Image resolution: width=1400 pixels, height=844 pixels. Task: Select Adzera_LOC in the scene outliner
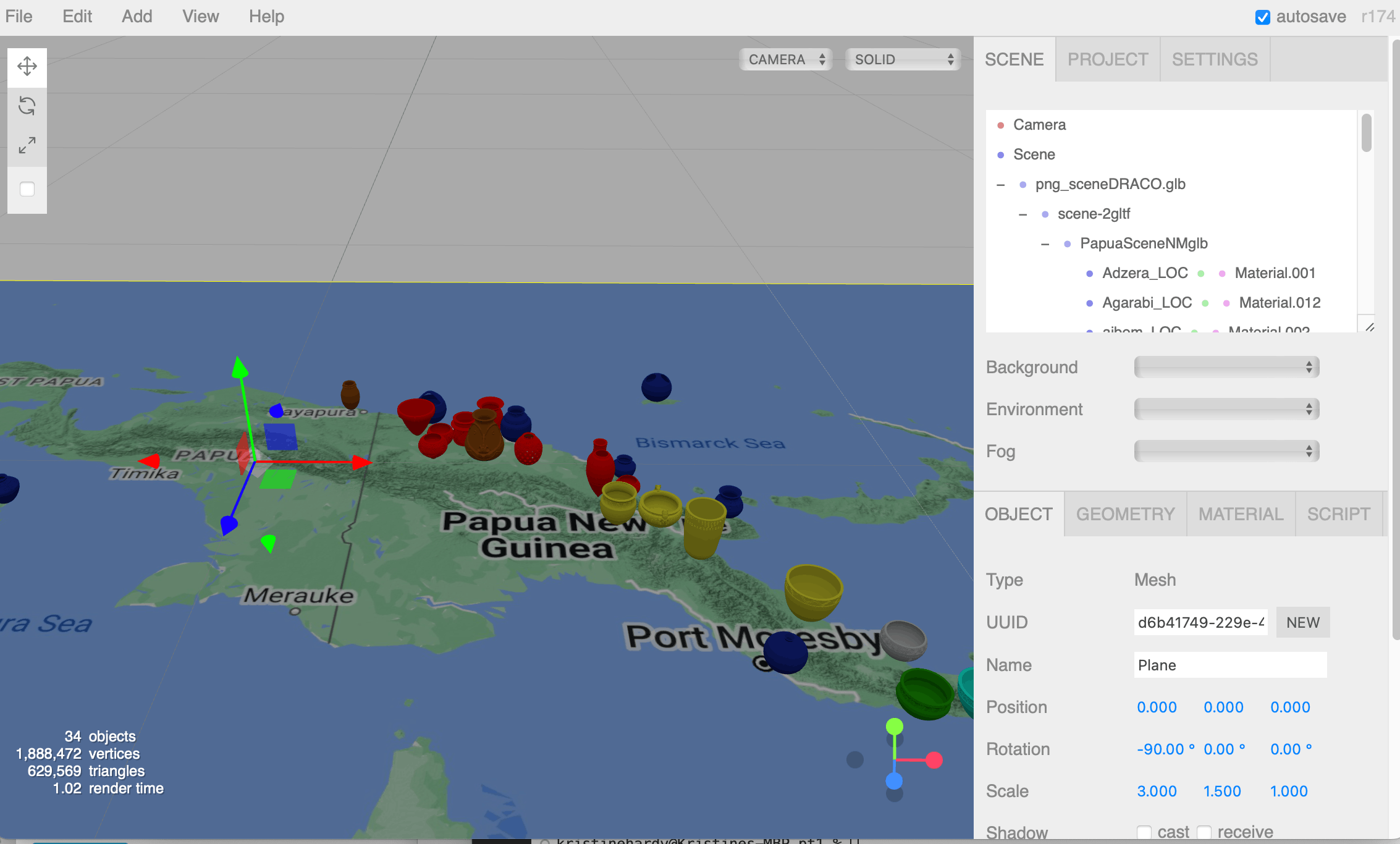[x=1145, y=273]
